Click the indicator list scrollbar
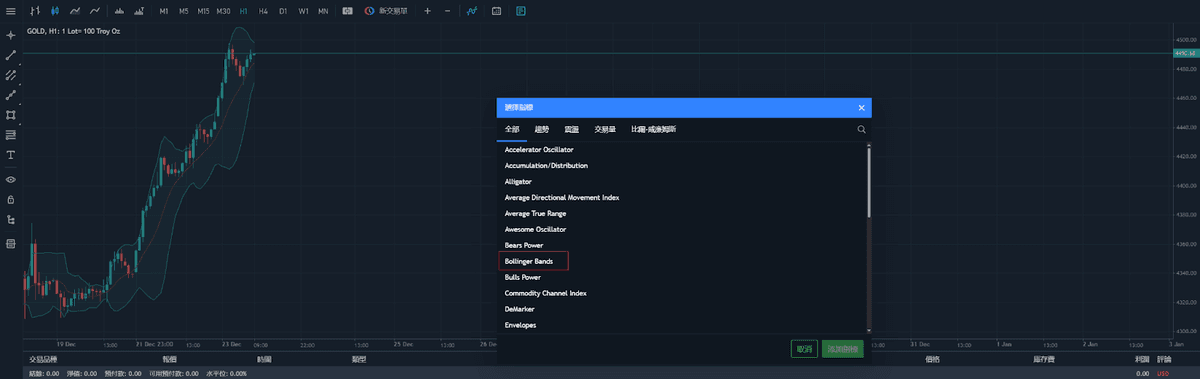The width and height of the screenshot is (1200, 379). (868, 182)
